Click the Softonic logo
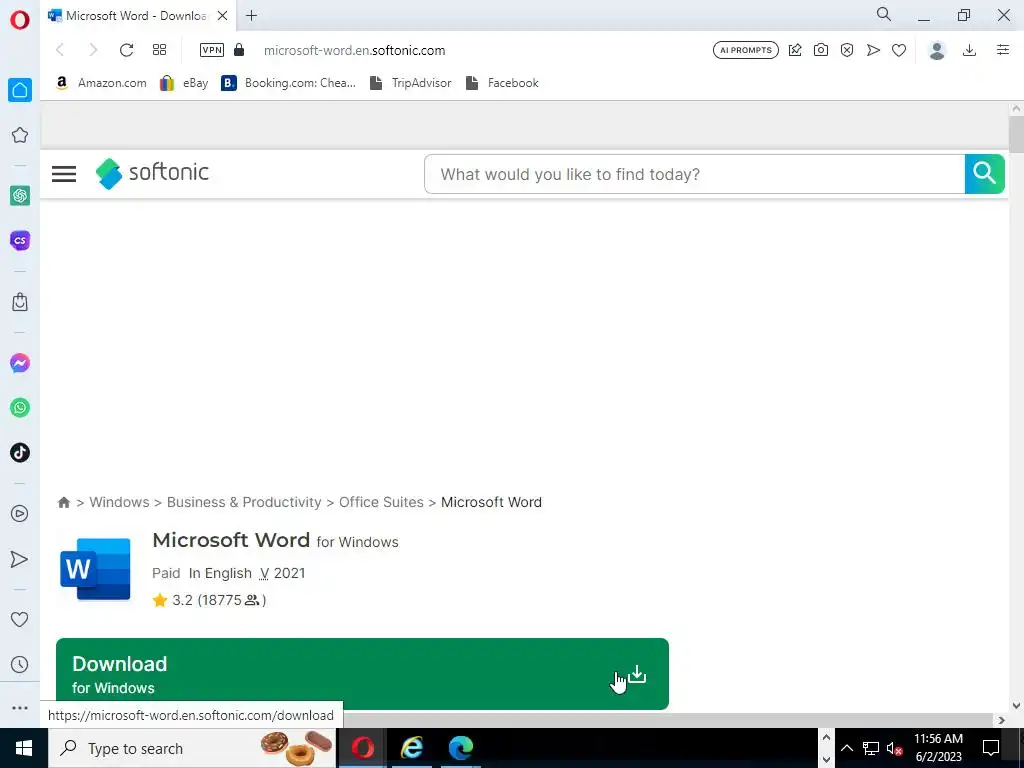Screen dimensions: 1024x768 [152, 173]
